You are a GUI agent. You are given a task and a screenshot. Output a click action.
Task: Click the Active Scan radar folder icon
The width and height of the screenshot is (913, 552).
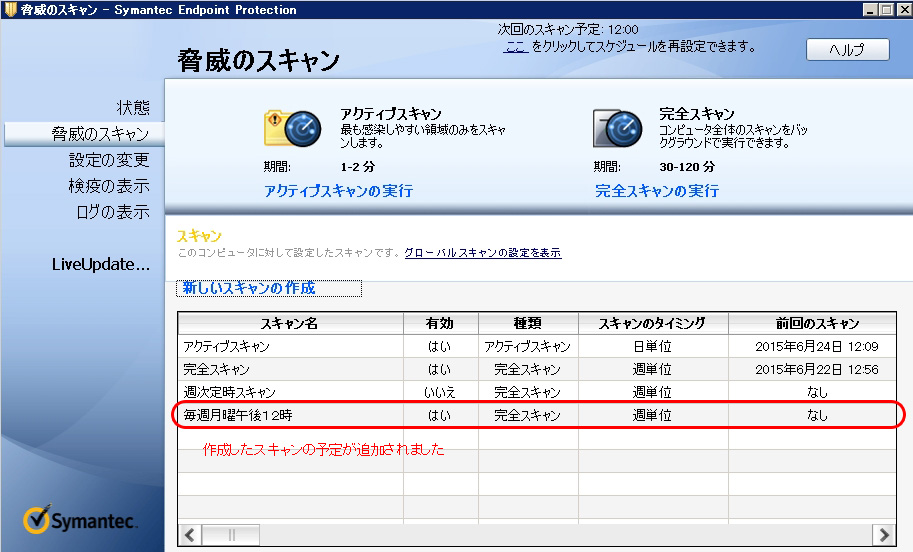292,128
